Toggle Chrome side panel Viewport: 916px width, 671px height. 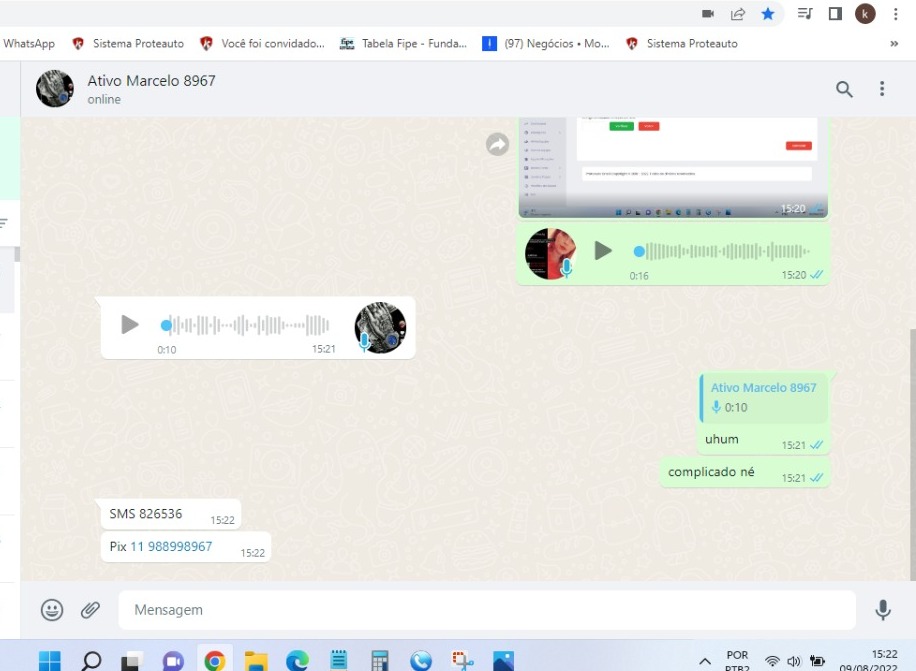(x=835, y=13)
